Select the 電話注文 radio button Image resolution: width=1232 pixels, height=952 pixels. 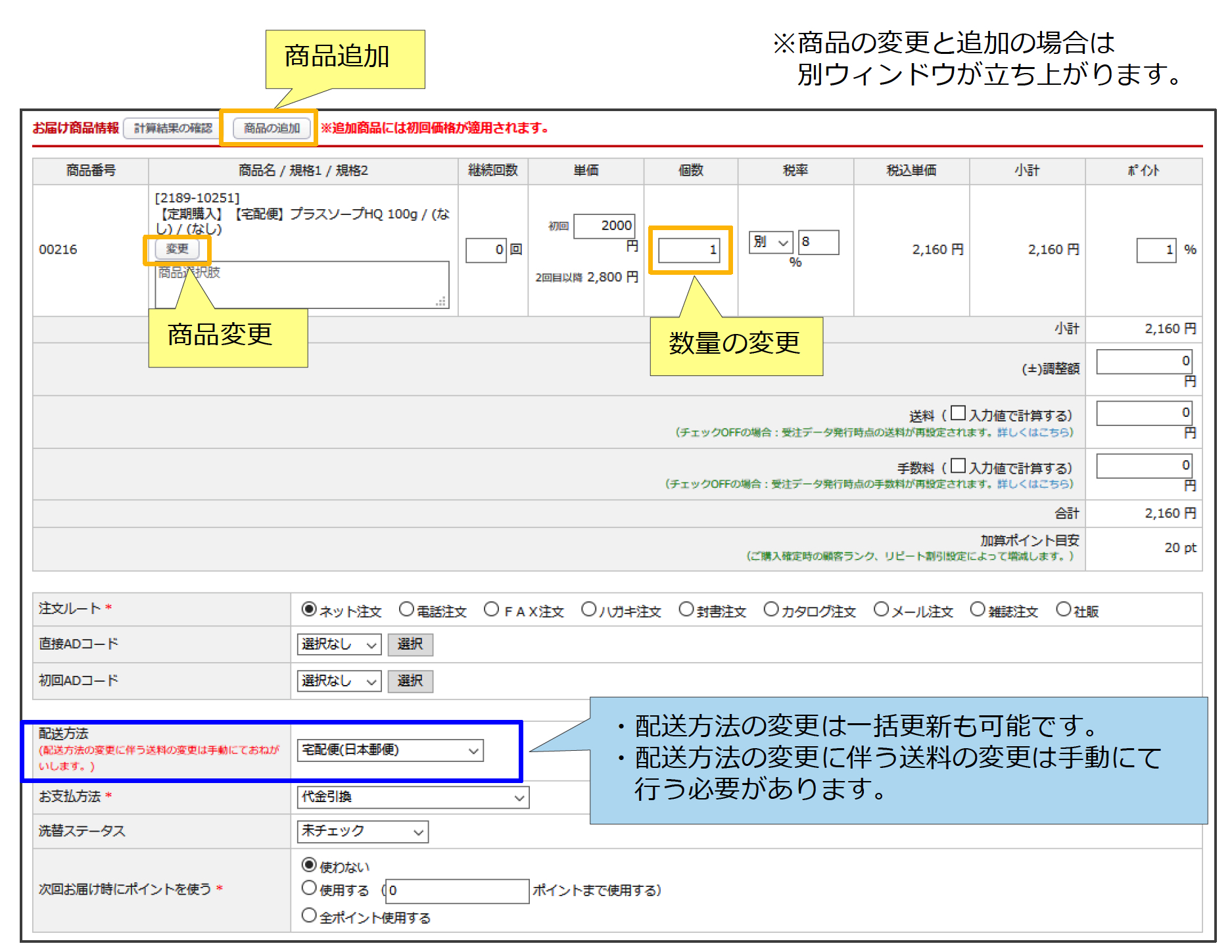pyautogui.click(x=407, y=610)
